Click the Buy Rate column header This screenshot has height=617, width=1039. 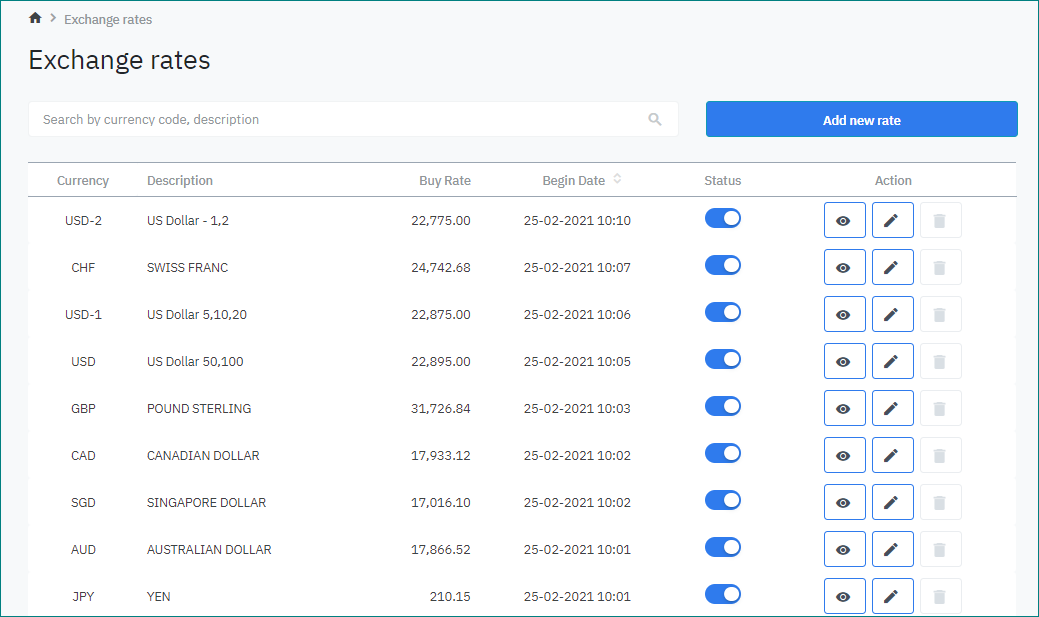(x=444, y=181)
